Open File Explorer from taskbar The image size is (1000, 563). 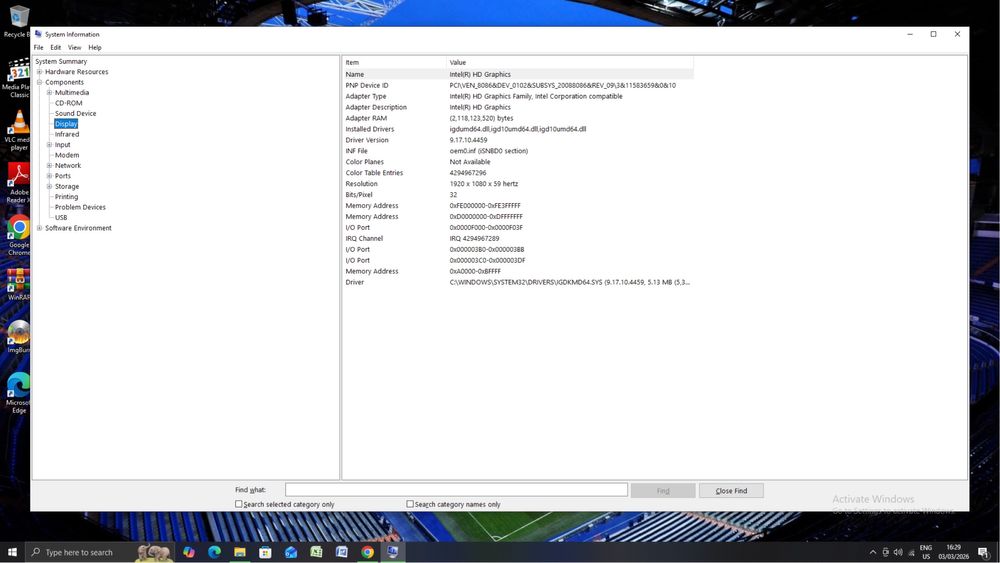(240, 552)
